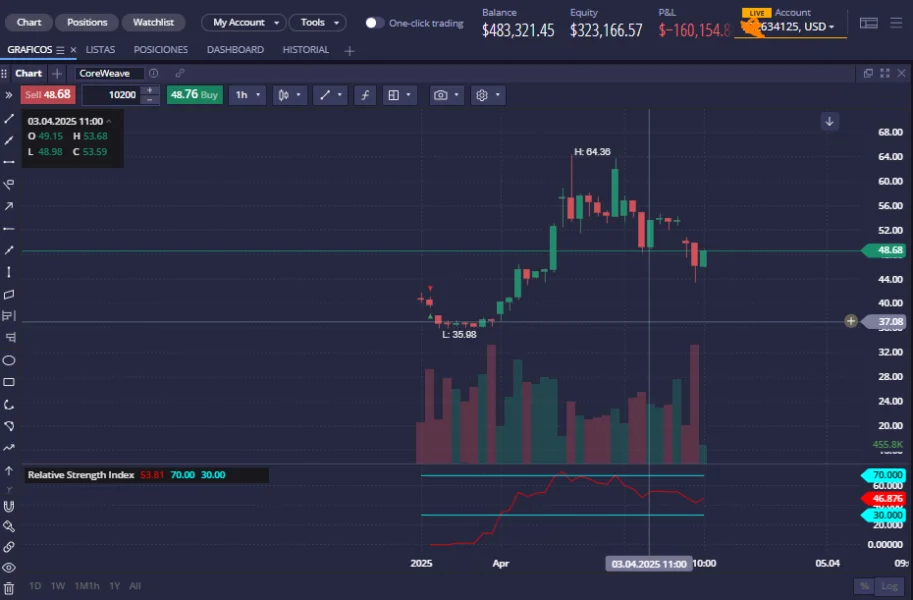
Task: Click the 48.76 Buy button
Action: [194, 94]
